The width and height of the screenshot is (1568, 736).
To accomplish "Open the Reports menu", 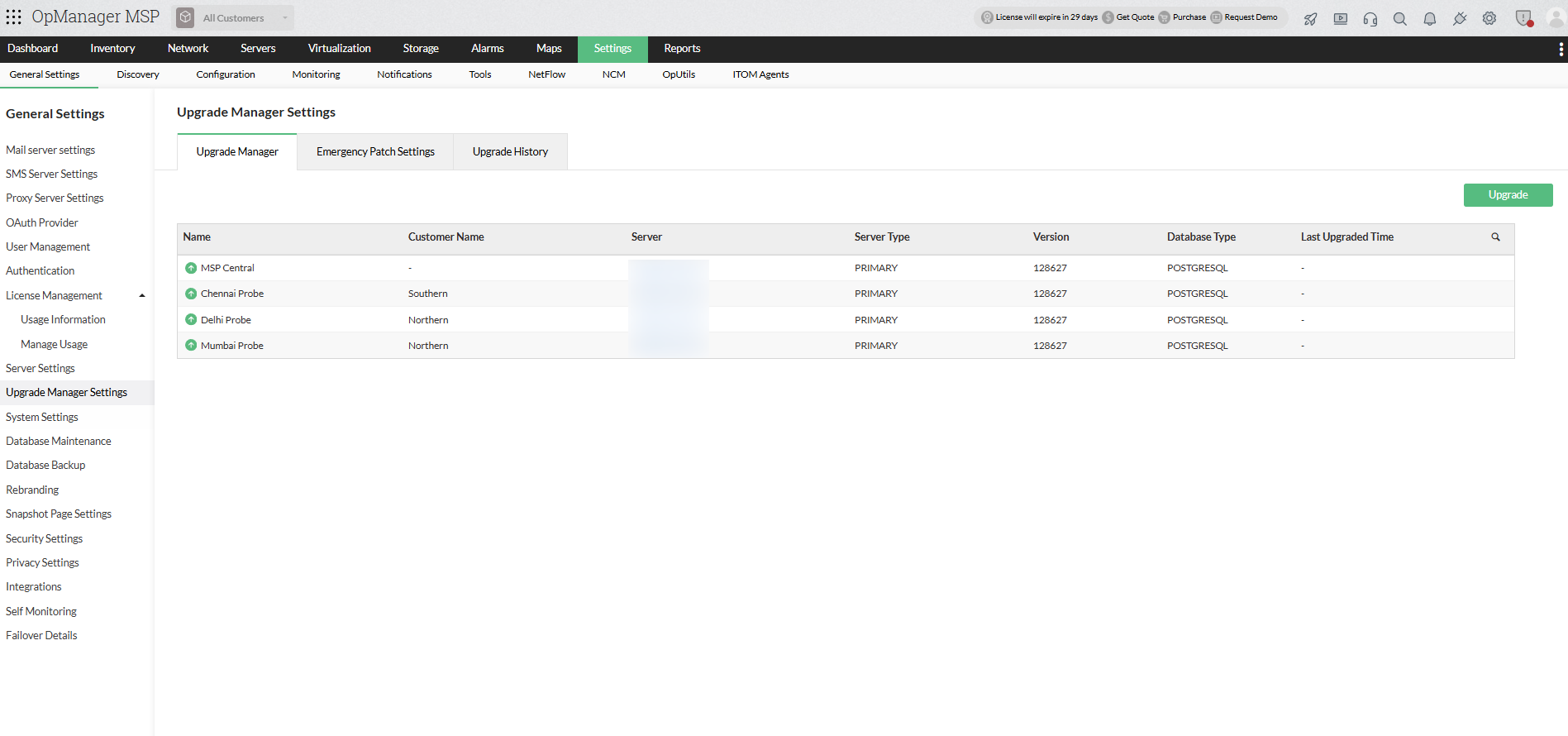I will (x=682, y=49).
